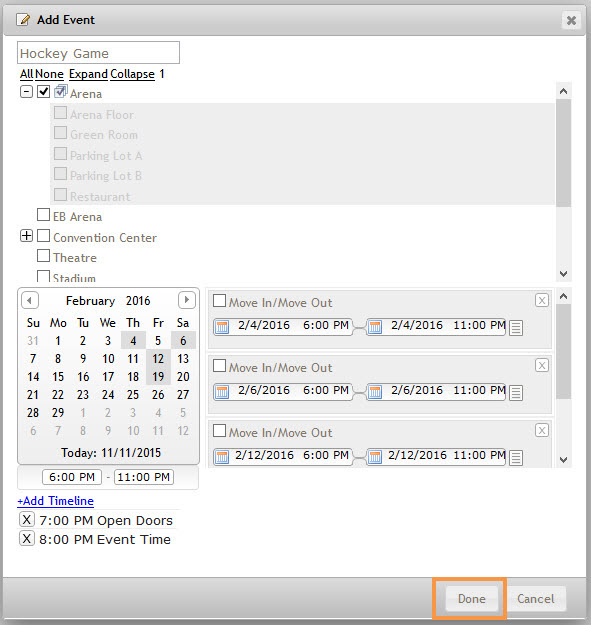
Task: Open end date calendar for 2/6/2016 booking
Action: pos(375,392)
